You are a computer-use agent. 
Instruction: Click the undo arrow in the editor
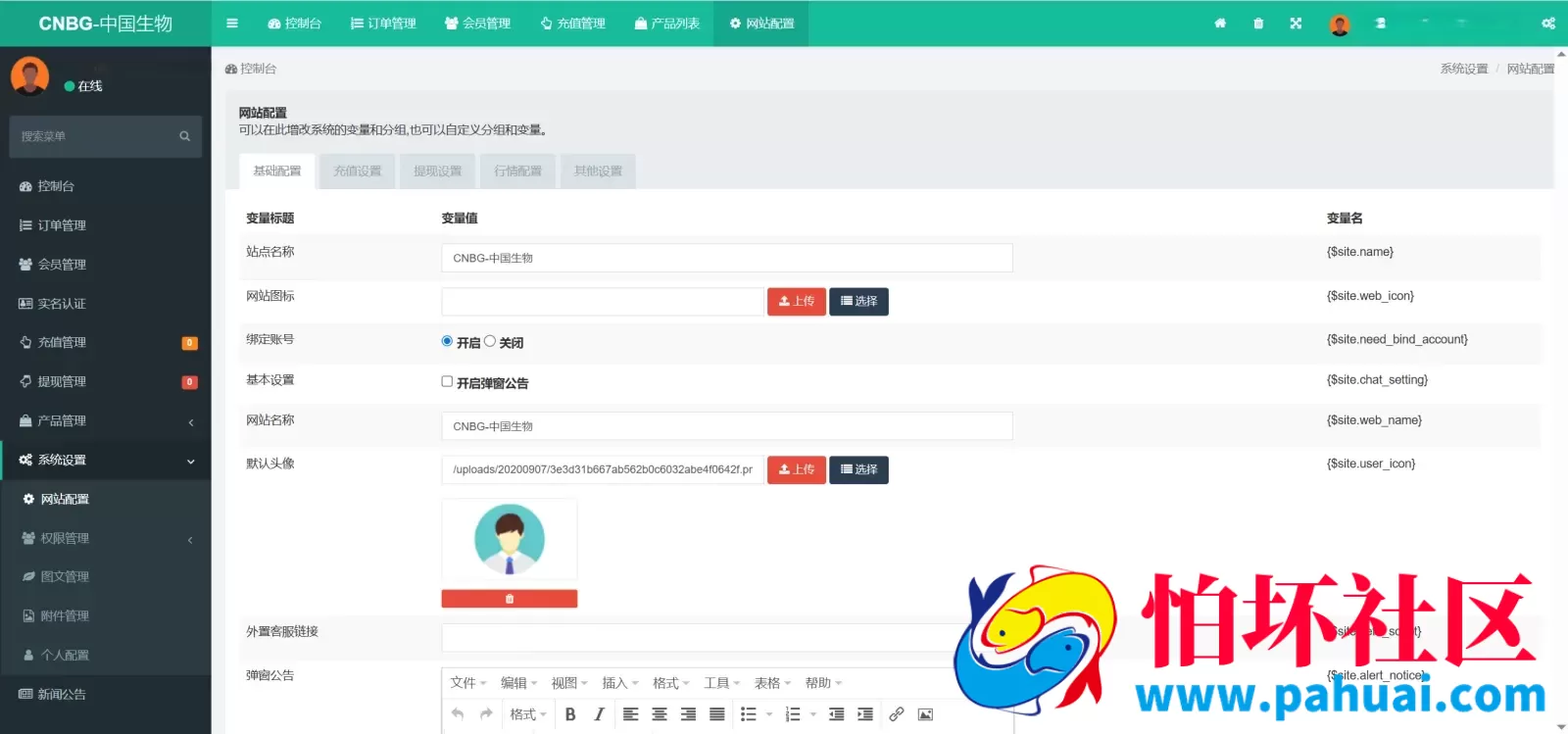point(458,714)
